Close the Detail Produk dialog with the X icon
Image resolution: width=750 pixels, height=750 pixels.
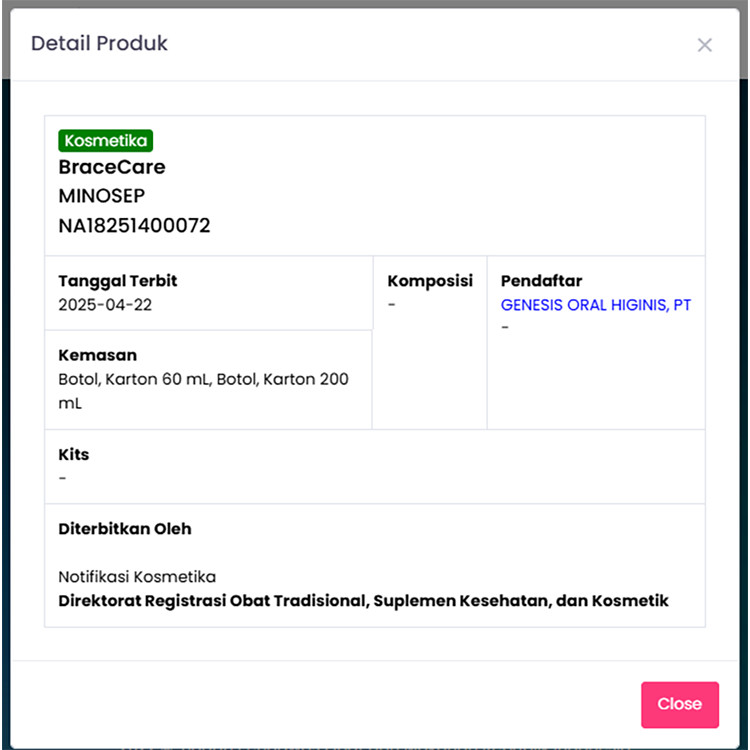coord(705,45)
